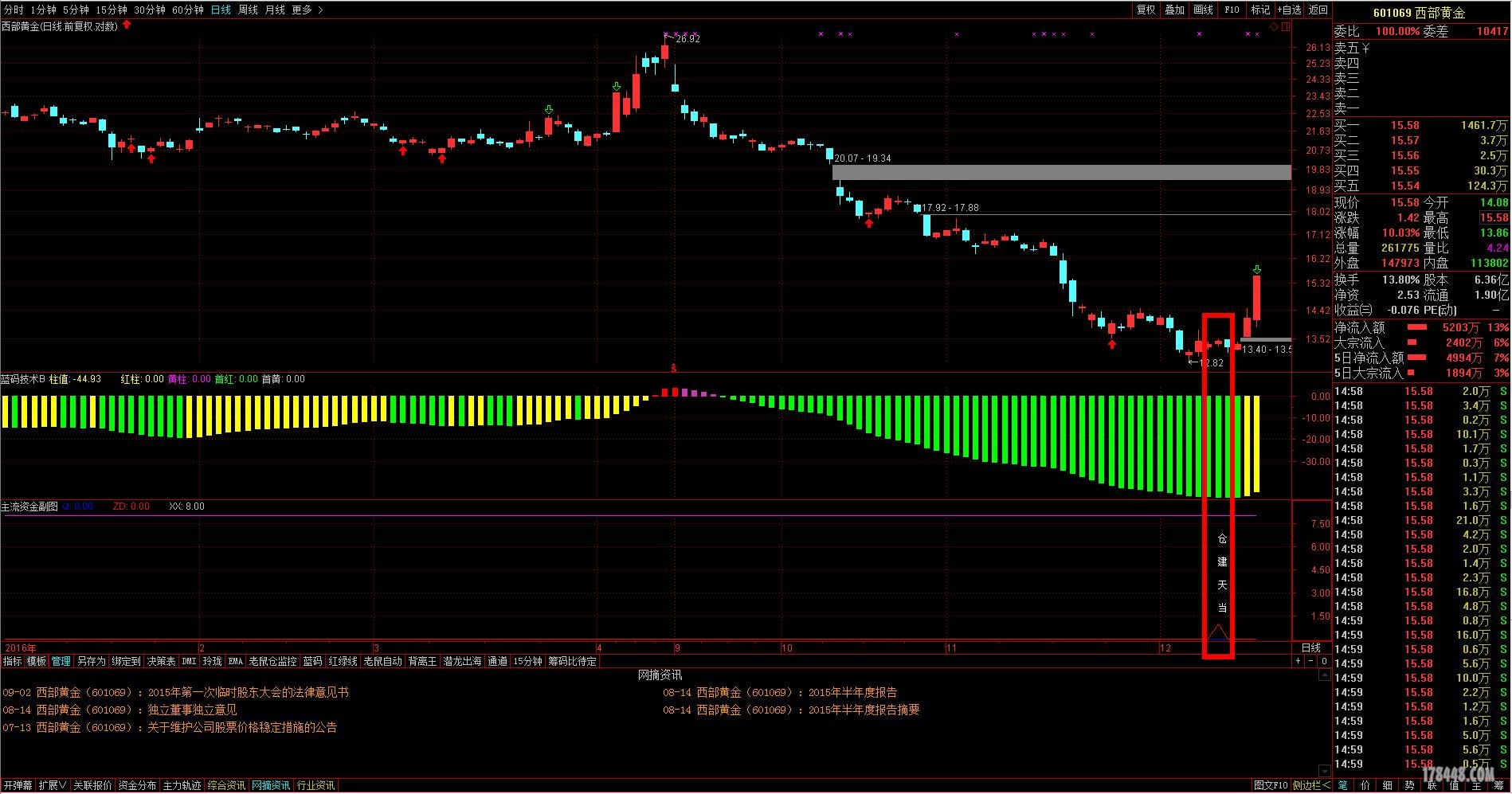
Task: Switch to the 60分钟 period
Action: 188,10
